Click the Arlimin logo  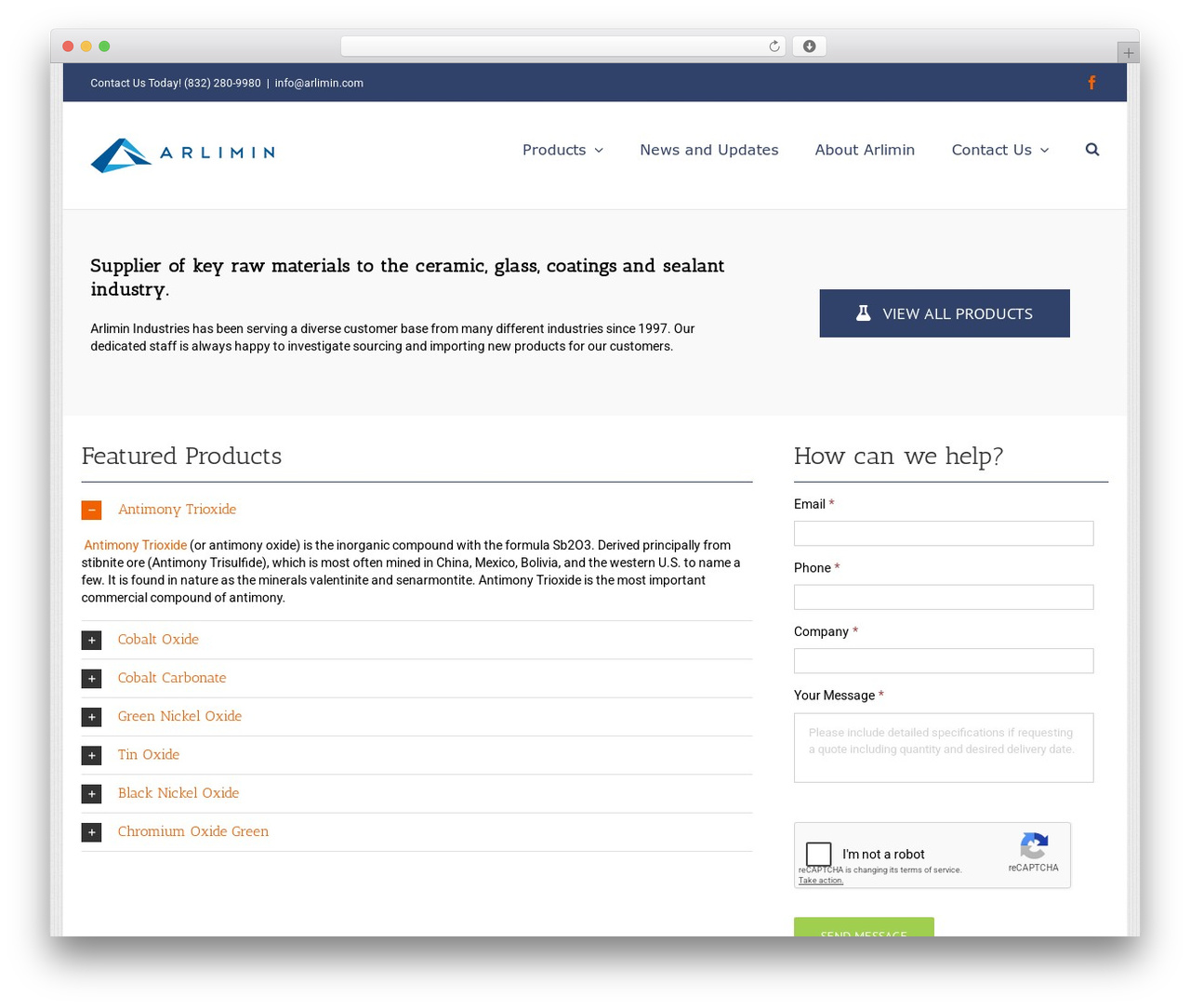coord(182,155)
